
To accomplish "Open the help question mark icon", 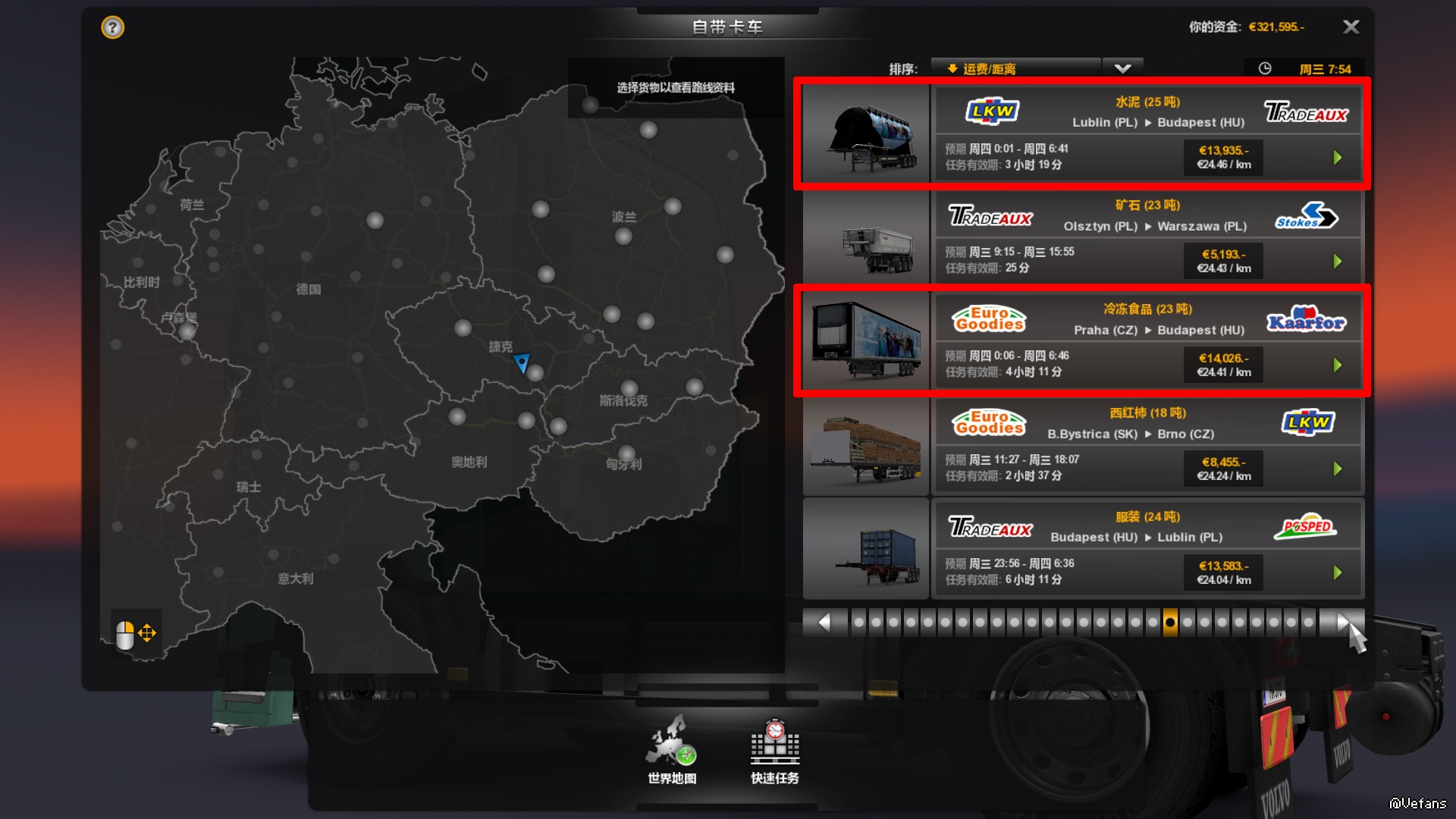I will pyautogui.click(x=112, y=28).
